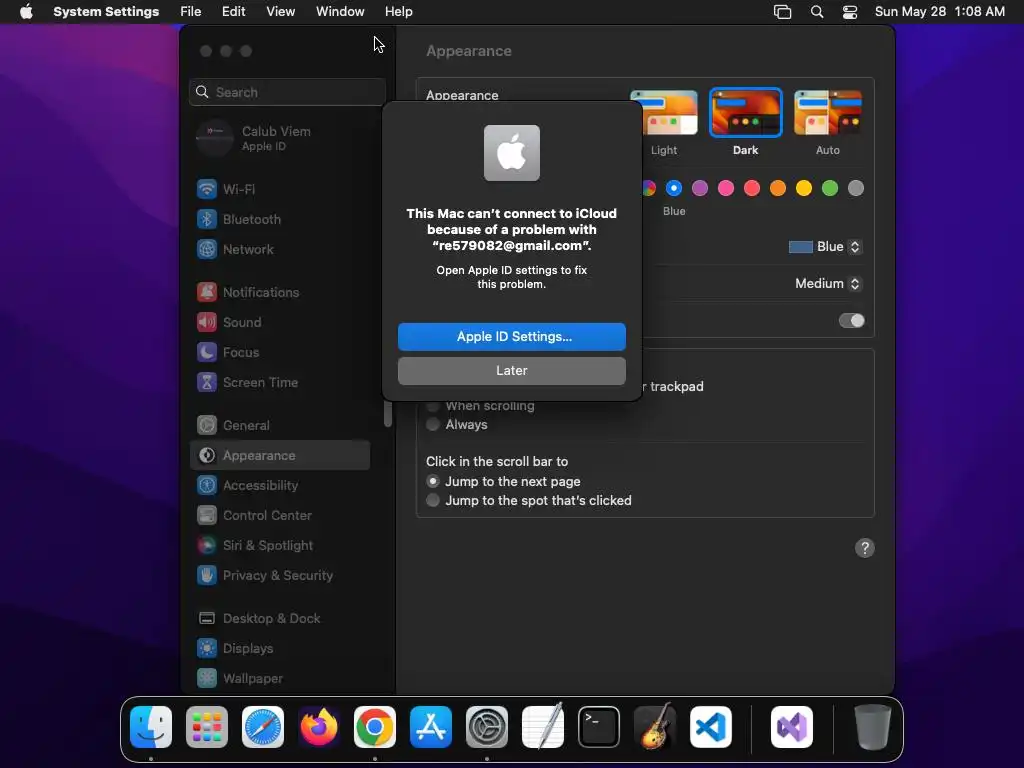Open the System Settings menu
Image resolution: width=1024 pixels, height=768 pixels.
pos(106,12)
